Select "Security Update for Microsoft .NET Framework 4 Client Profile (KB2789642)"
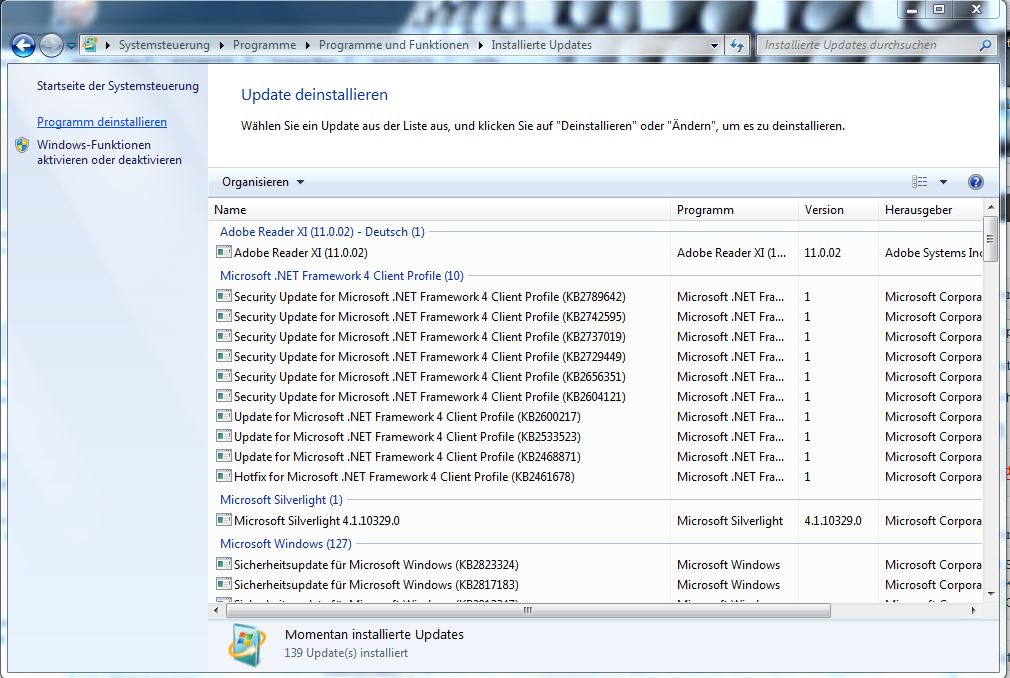1010x678 pixels. [430, 297]
